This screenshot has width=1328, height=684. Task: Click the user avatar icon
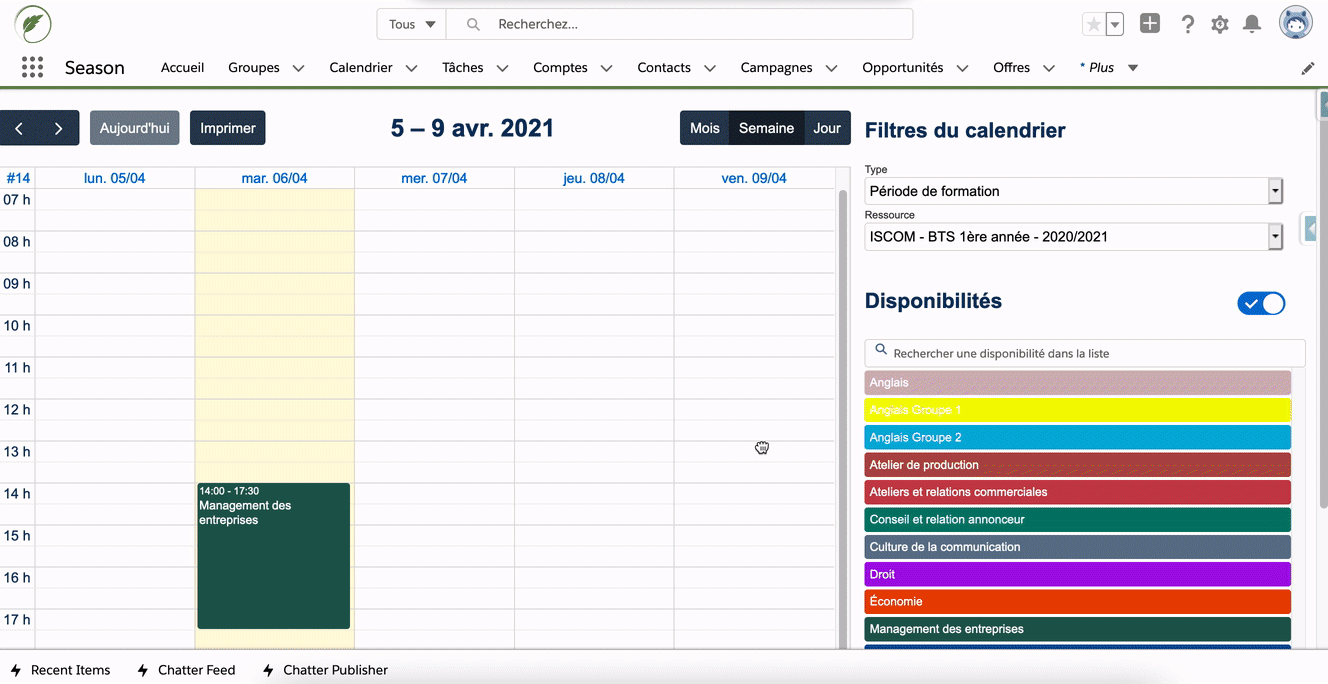[1295, 21]
